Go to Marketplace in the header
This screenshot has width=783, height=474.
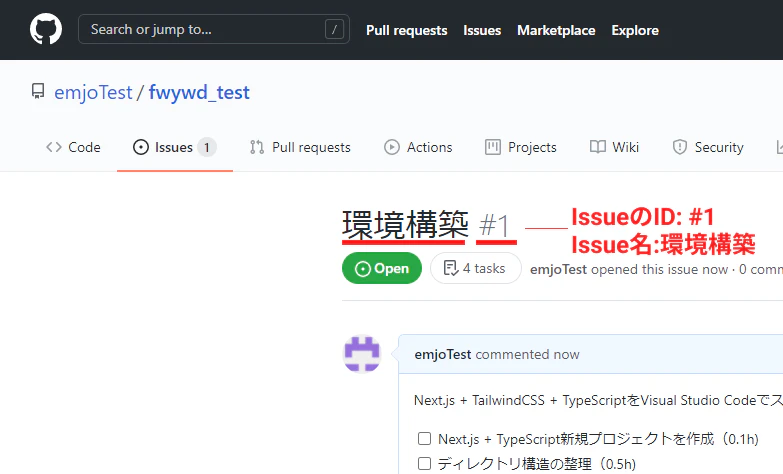[556, 30]
